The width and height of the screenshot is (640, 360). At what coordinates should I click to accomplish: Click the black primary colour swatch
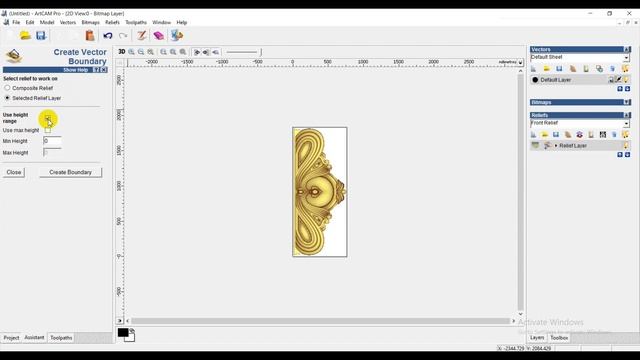point(123,333)
